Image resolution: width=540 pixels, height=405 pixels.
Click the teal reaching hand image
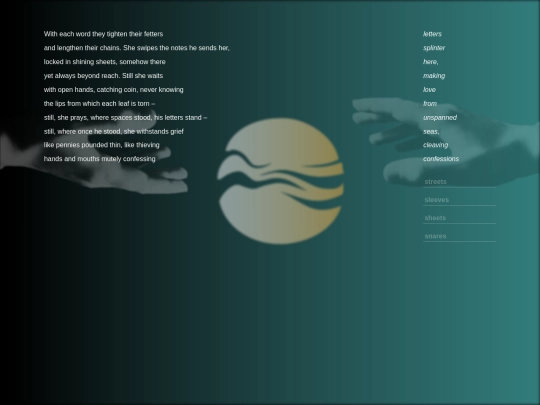[446, 142]
